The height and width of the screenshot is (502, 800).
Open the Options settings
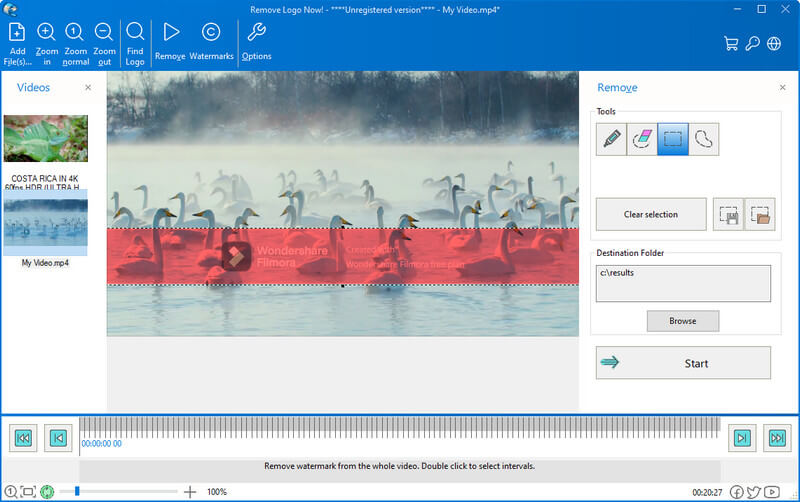pos(256,40)
